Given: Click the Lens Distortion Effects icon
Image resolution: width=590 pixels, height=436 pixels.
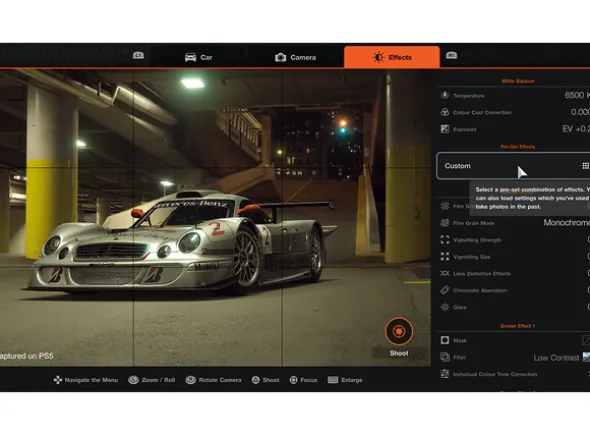Looking at the screenshot, I should click(445, 273).
